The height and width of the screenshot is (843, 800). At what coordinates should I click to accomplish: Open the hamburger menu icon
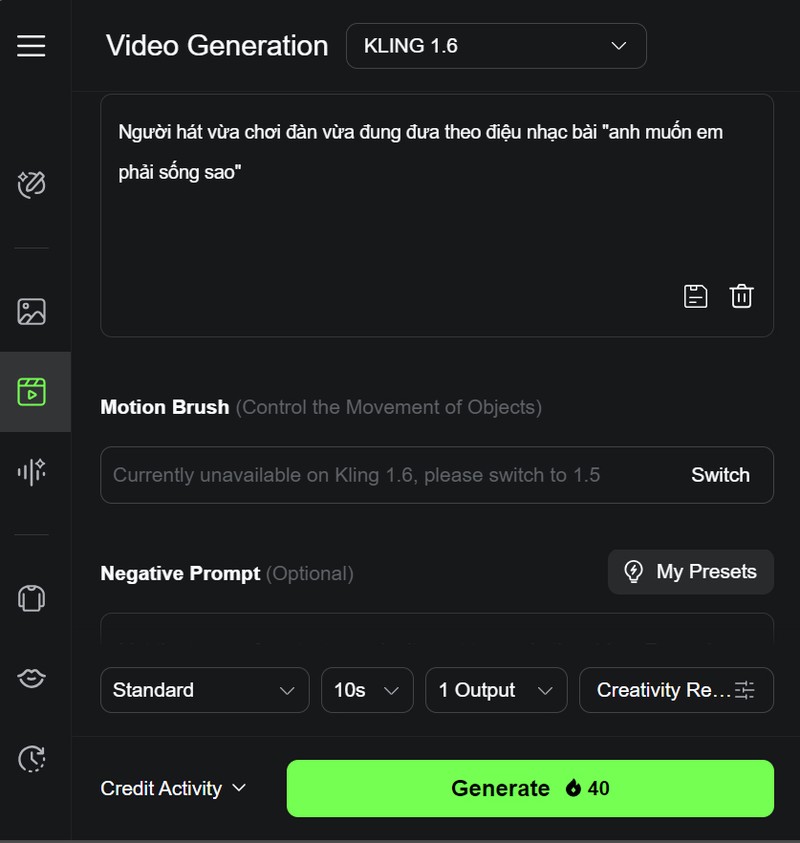click(31, 46)
